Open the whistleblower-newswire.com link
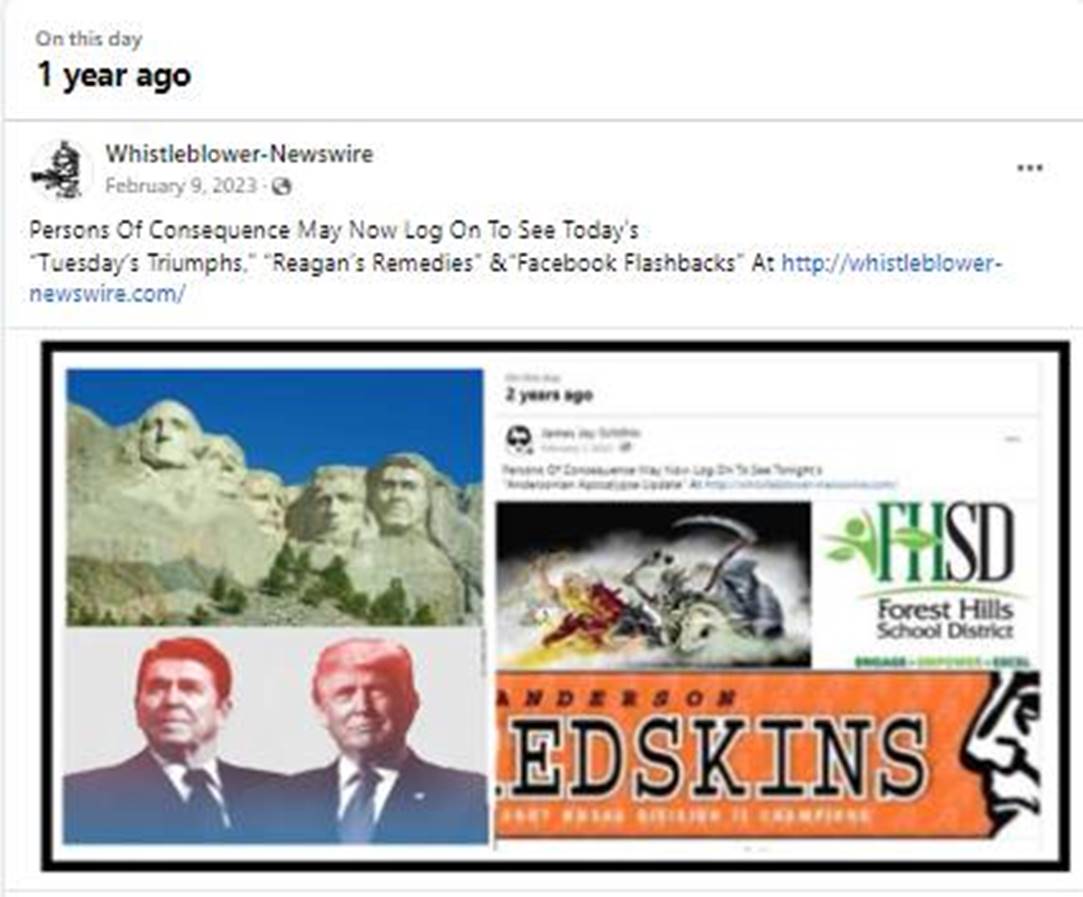Image resolution: width=1083 pixels, height=897 pixels. coord(515,278)
